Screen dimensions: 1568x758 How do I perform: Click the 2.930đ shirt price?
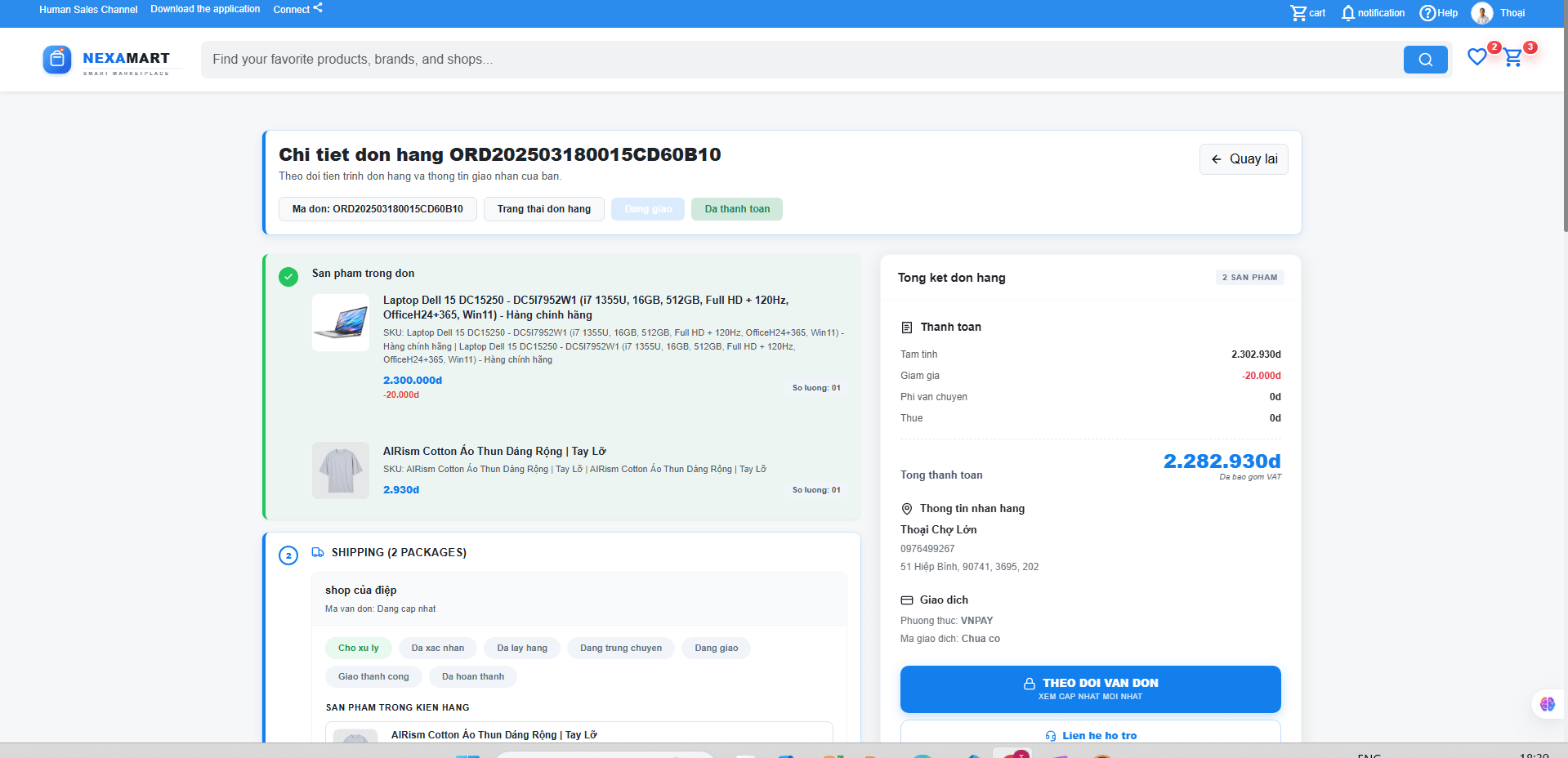401,490
